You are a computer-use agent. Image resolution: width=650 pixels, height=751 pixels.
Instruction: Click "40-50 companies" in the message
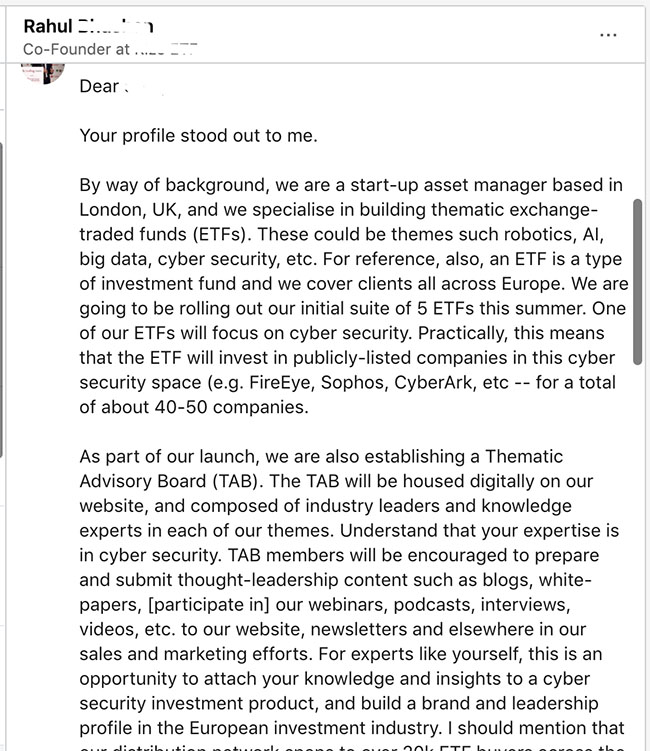218,407
